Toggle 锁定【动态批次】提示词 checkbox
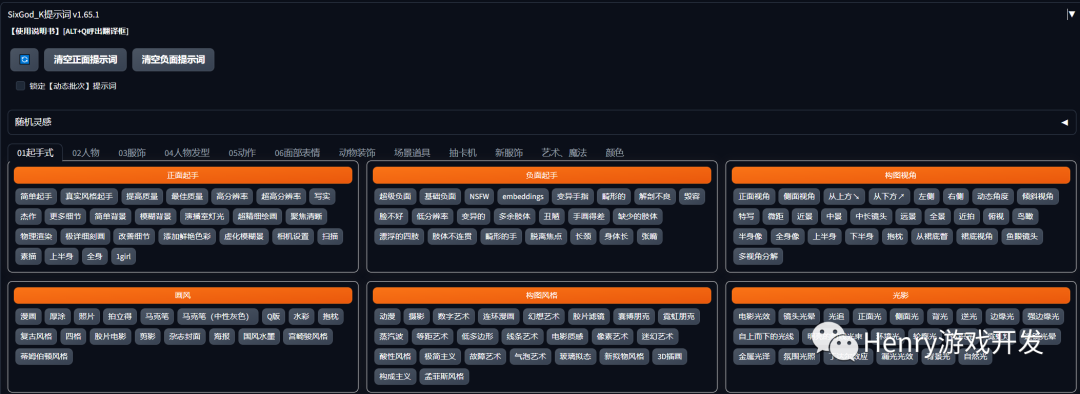 [21, 86]
